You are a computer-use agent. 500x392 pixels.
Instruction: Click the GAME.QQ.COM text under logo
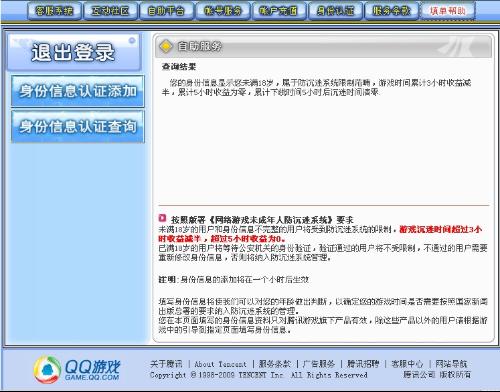[92, 377]
